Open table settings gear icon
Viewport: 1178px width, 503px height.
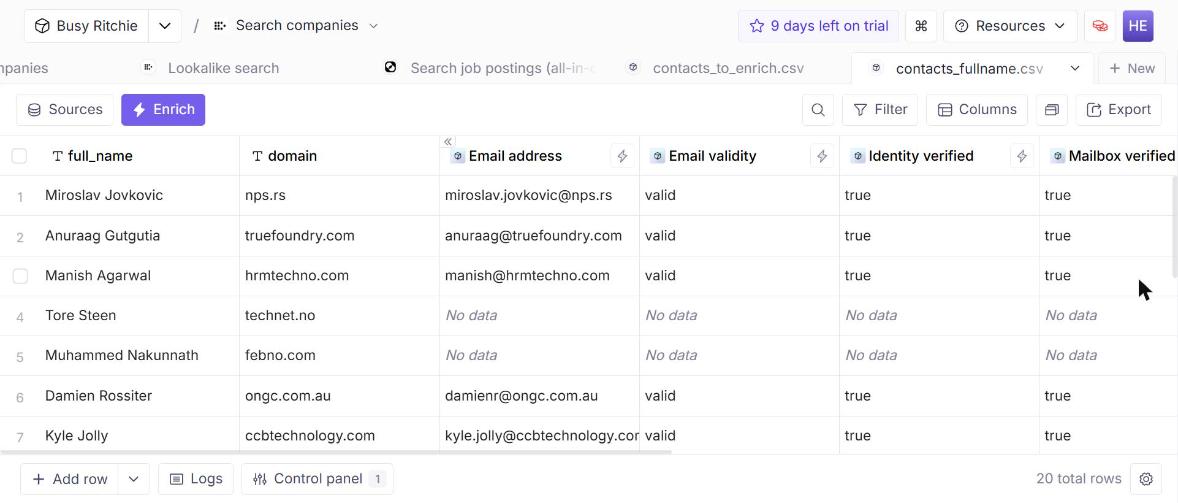click(x=1146, y=479)
